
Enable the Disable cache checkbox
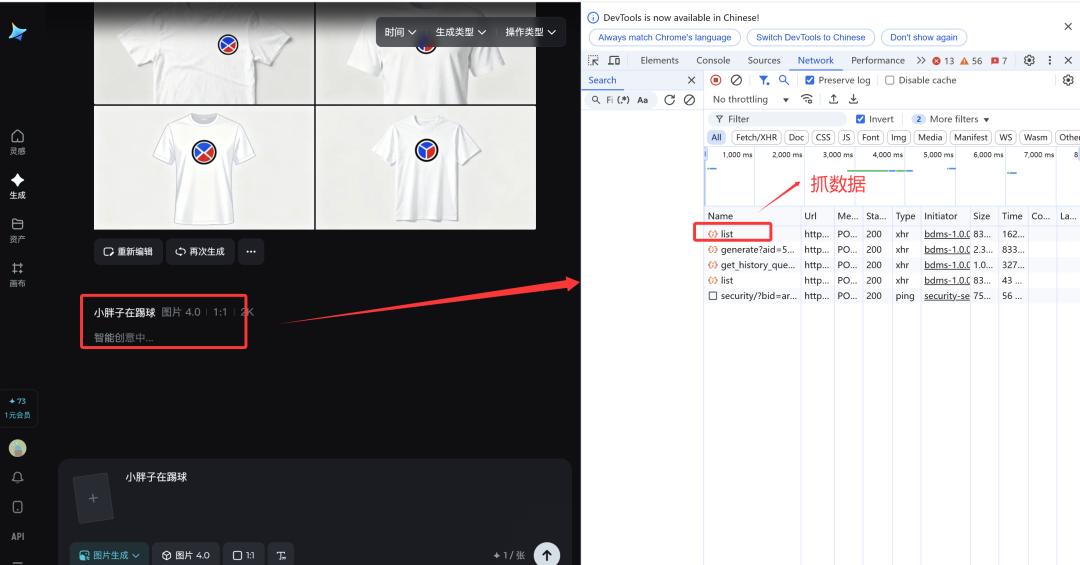point(890,80)
